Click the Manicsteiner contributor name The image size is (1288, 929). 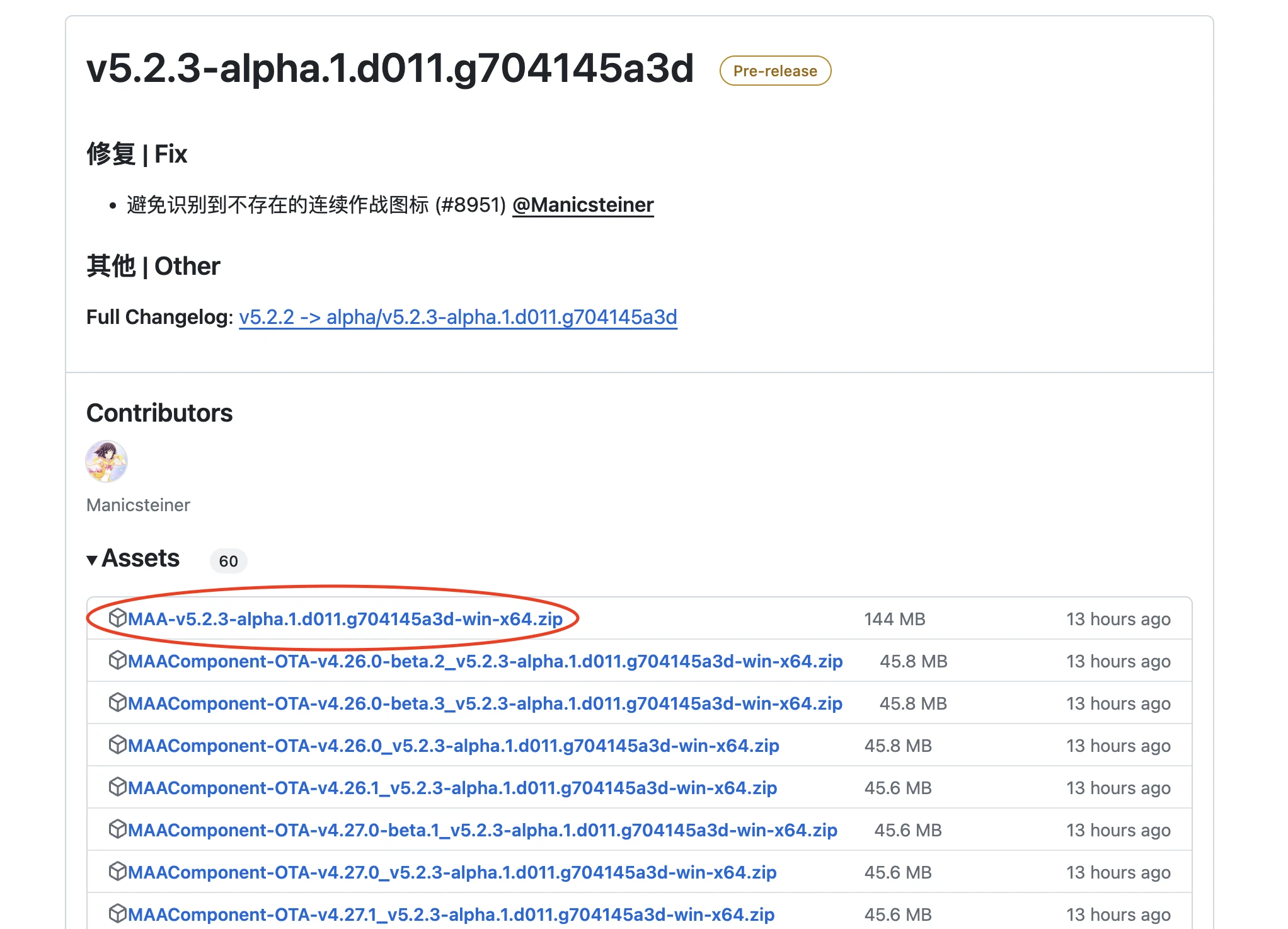coord(138,505)
